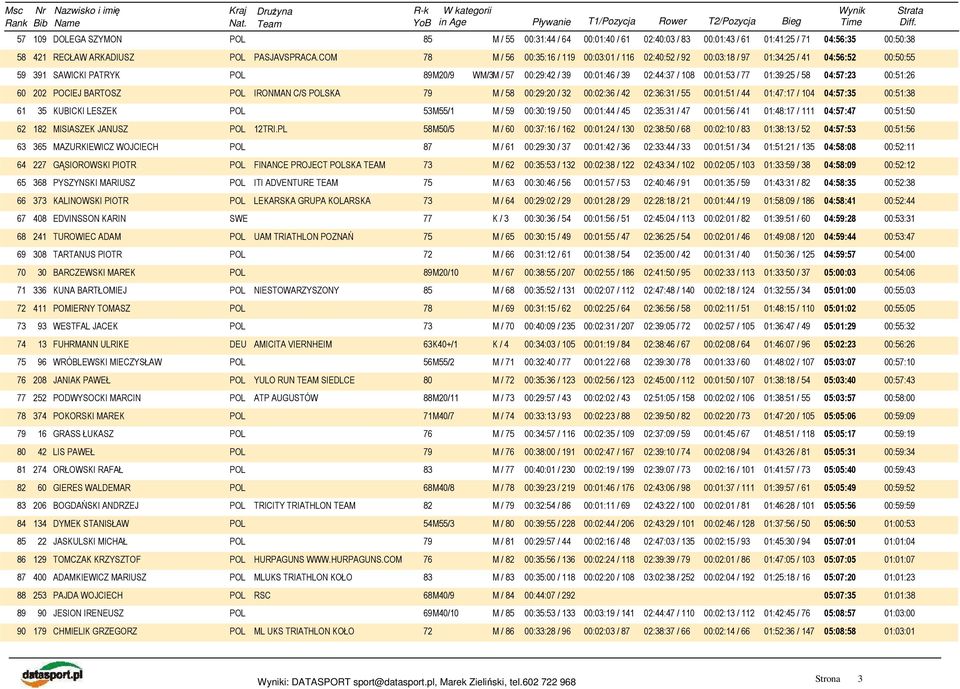Select team LEKARSKA GRUPA KOLARSKA
Image resolution: width=960 pixels, height=689 pixels.
312,200
